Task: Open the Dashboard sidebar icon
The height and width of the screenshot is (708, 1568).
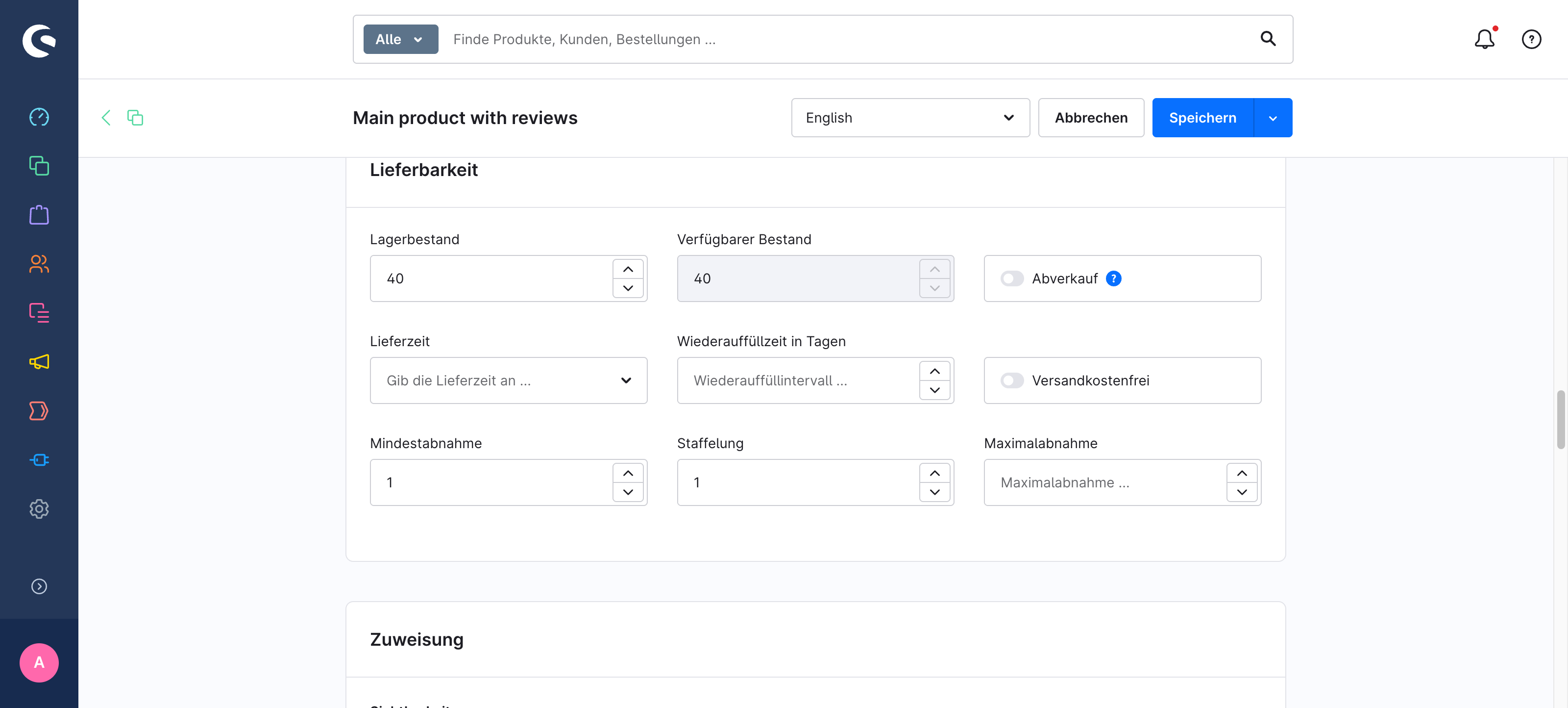Action: pyautogui.click(x=39, y=117)
